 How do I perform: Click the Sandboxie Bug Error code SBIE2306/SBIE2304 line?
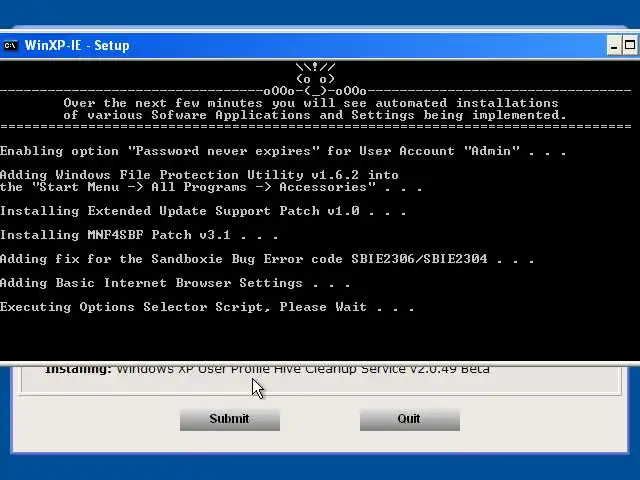(x=267, y=259)
